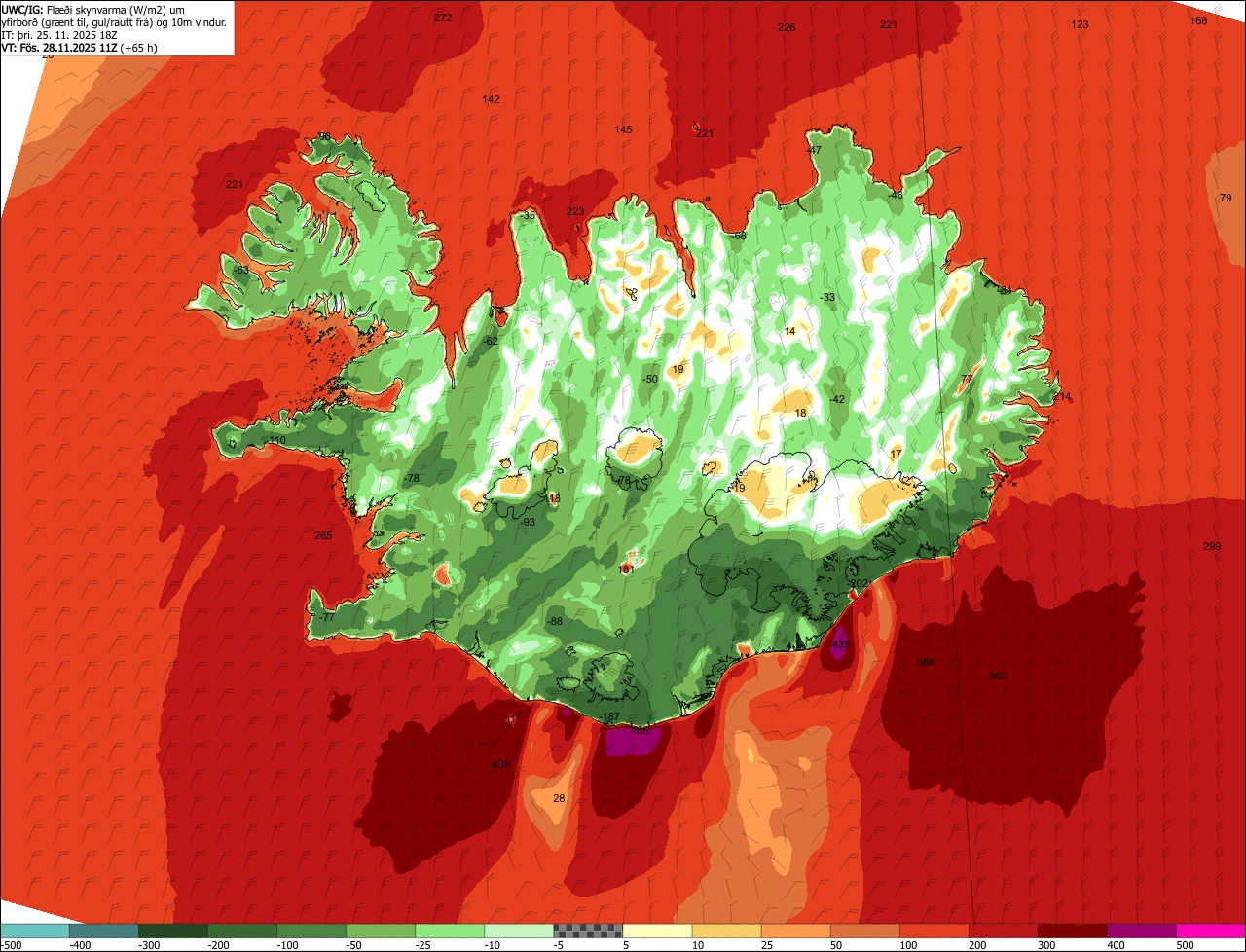This screenshot has height=952, width=1246.
Task: Click the purple legend swatch between 400 and 500
Action: (1142, 931)
